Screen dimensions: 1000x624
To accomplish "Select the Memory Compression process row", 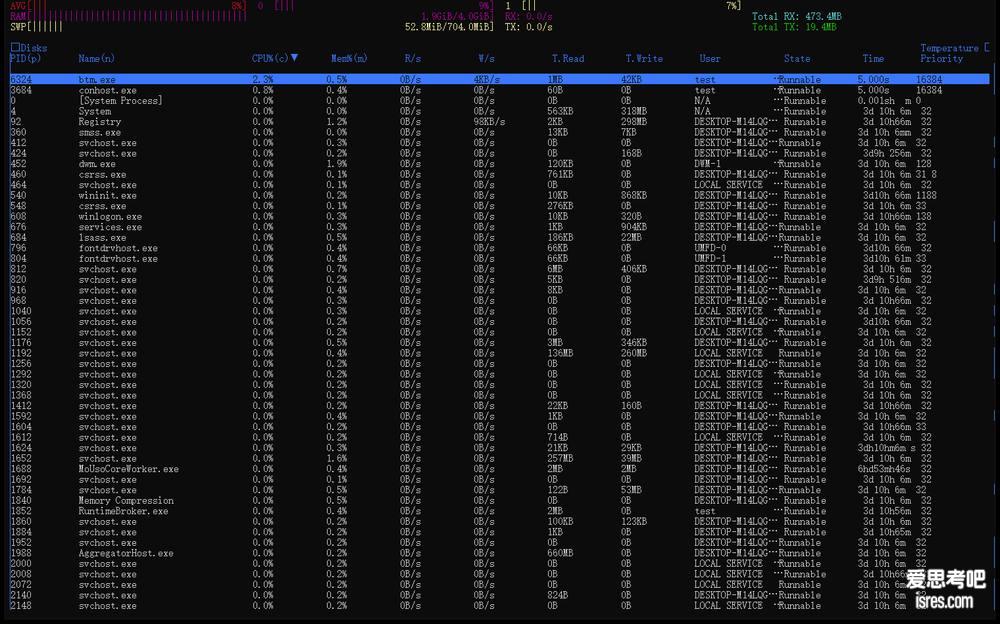I will (x=499, y=501).
